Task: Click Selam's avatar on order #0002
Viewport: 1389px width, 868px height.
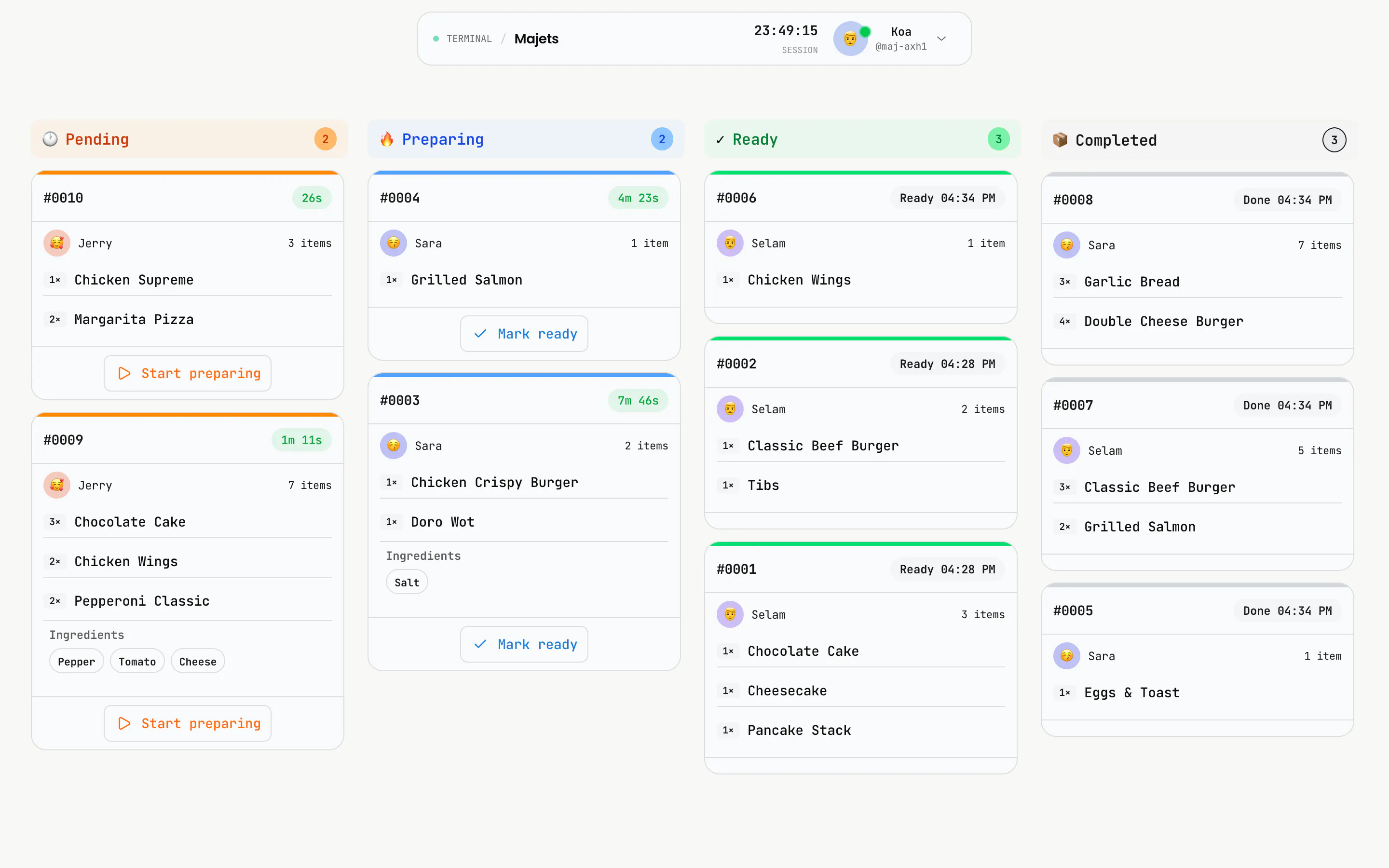Action: click(x=730, y=409)
